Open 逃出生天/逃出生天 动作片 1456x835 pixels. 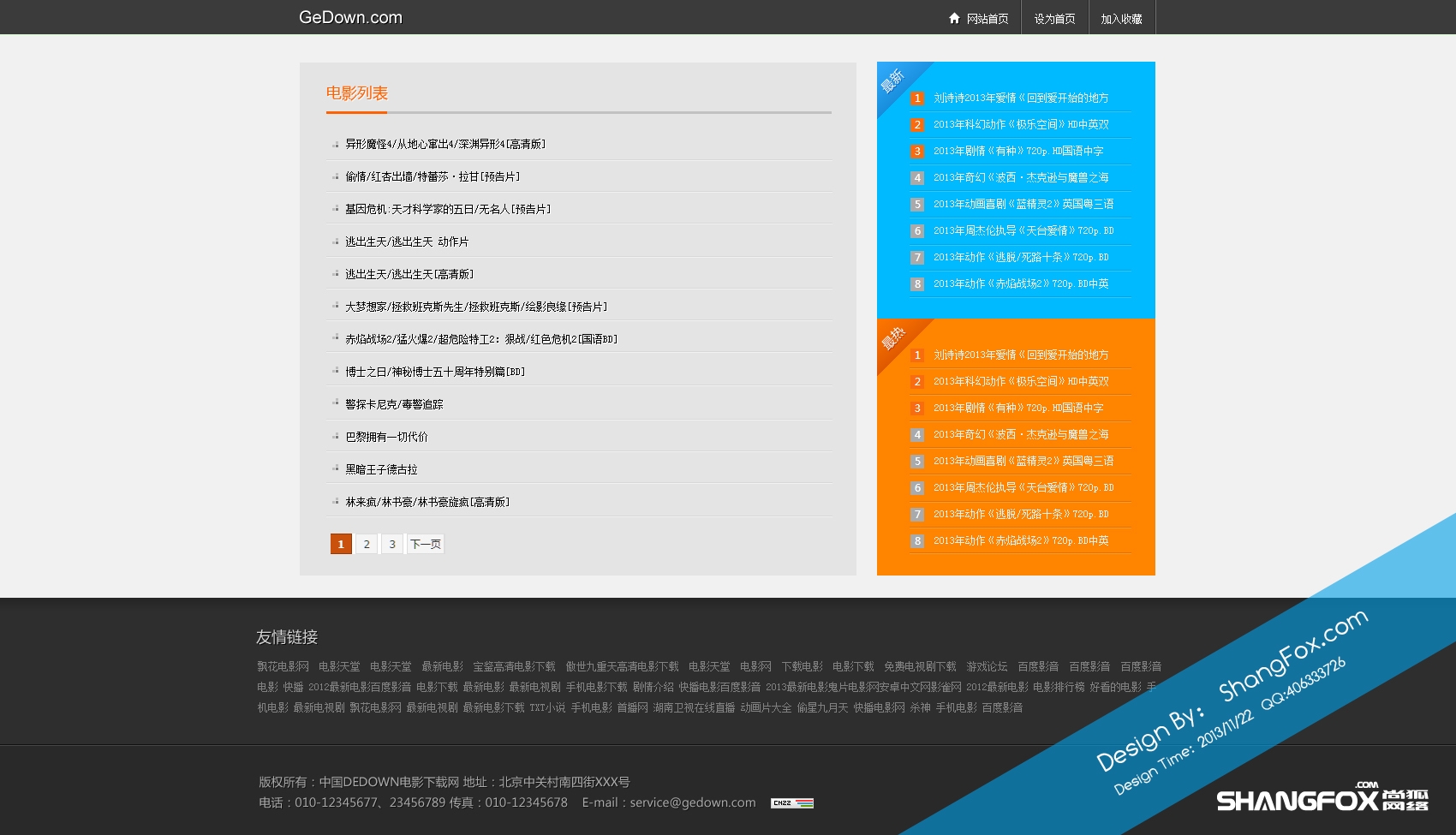[407, 242]
